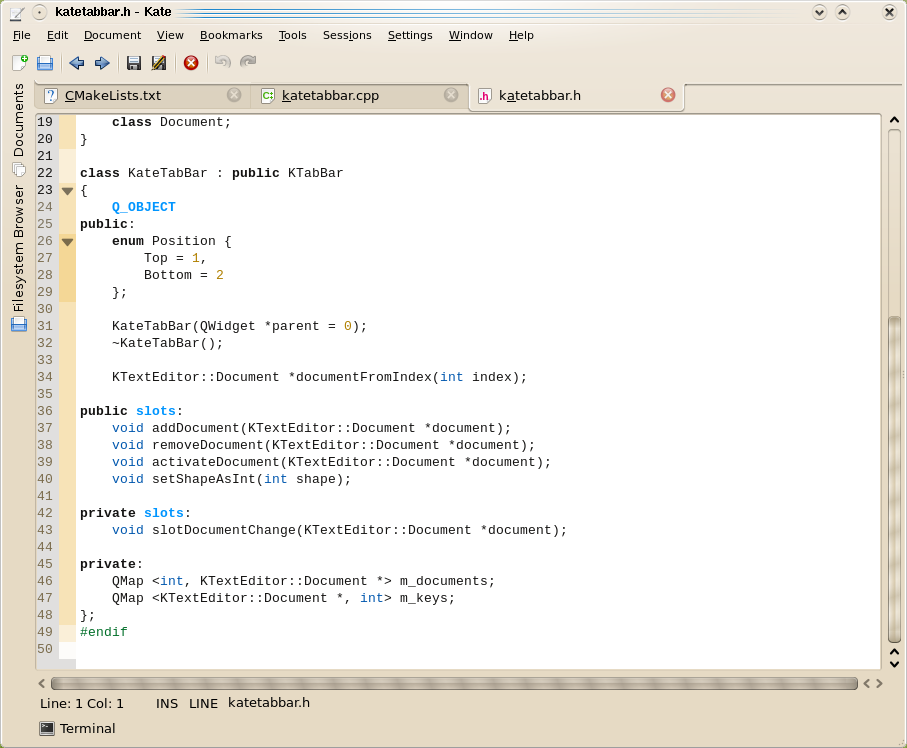Click 'm_keys' on line 47

pos(423,598)
